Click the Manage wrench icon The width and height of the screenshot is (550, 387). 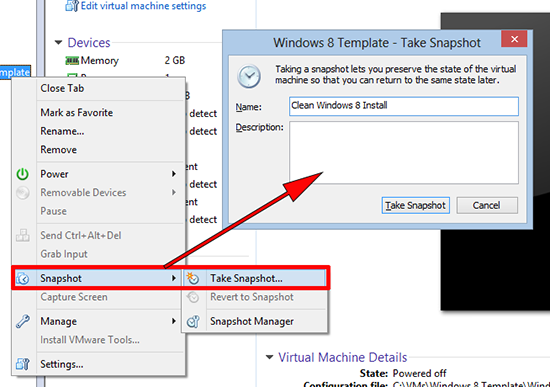point(23,321)
